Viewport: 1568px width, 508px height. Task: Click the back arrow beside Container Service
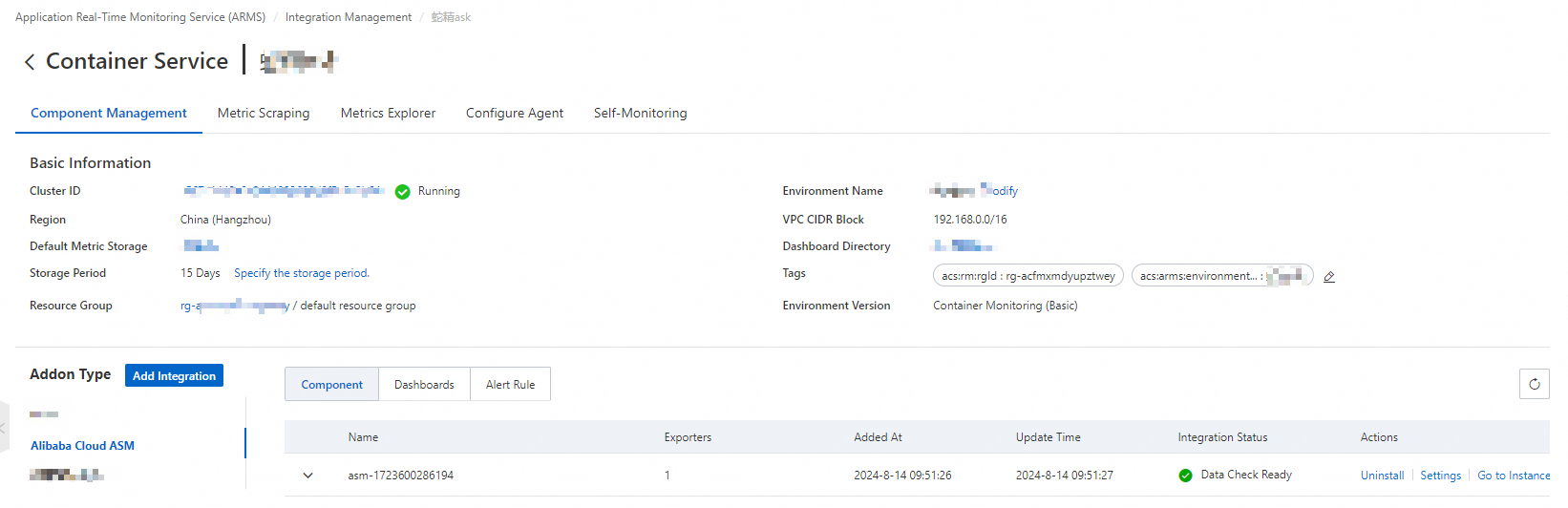[30, 62]
